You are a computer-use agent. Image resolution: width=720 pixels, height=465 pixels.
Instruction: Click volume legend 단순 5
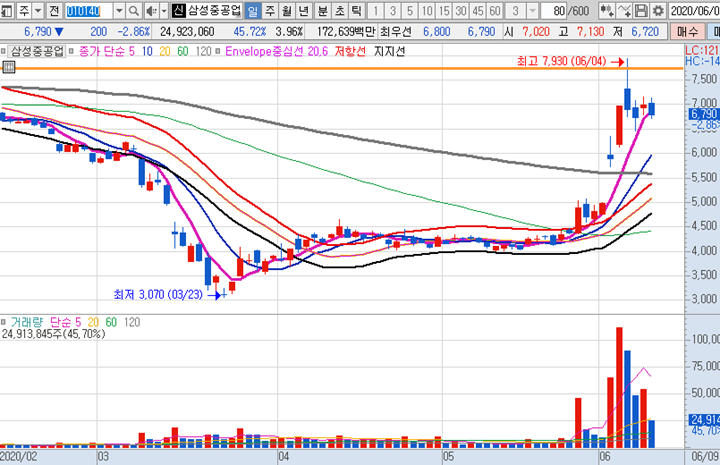click(x=65, y=322)
